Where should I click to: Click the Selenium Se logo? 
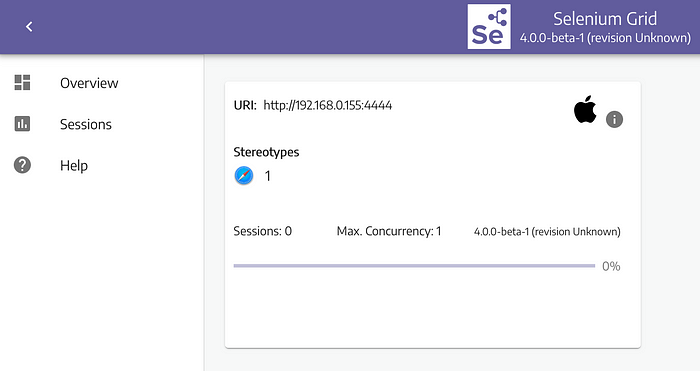(489, 27)
